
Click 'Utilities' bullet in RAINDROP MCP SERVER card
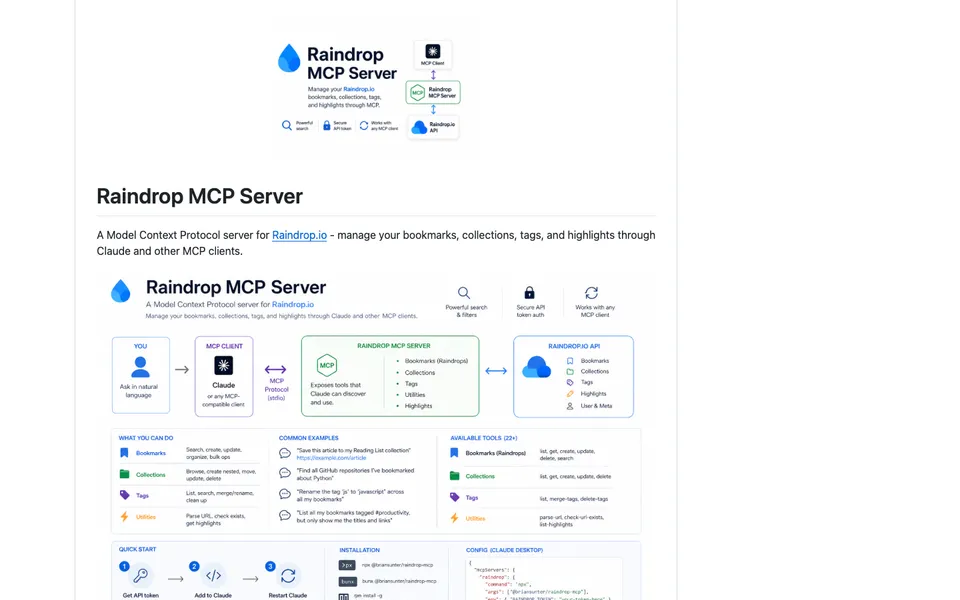point(414,395)
